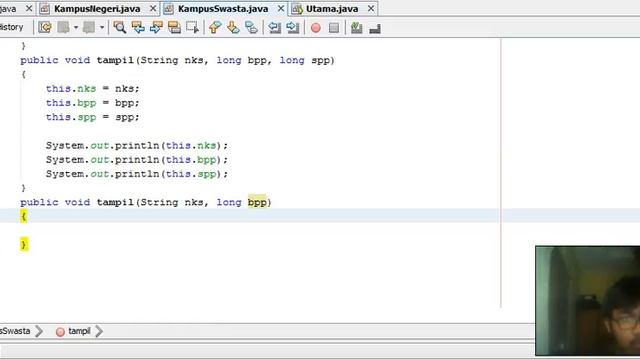Click Find Previous Occurrence icon
The height and width of the screenshot is (360, 640).
pyautogui.click(x=138, y=27)
